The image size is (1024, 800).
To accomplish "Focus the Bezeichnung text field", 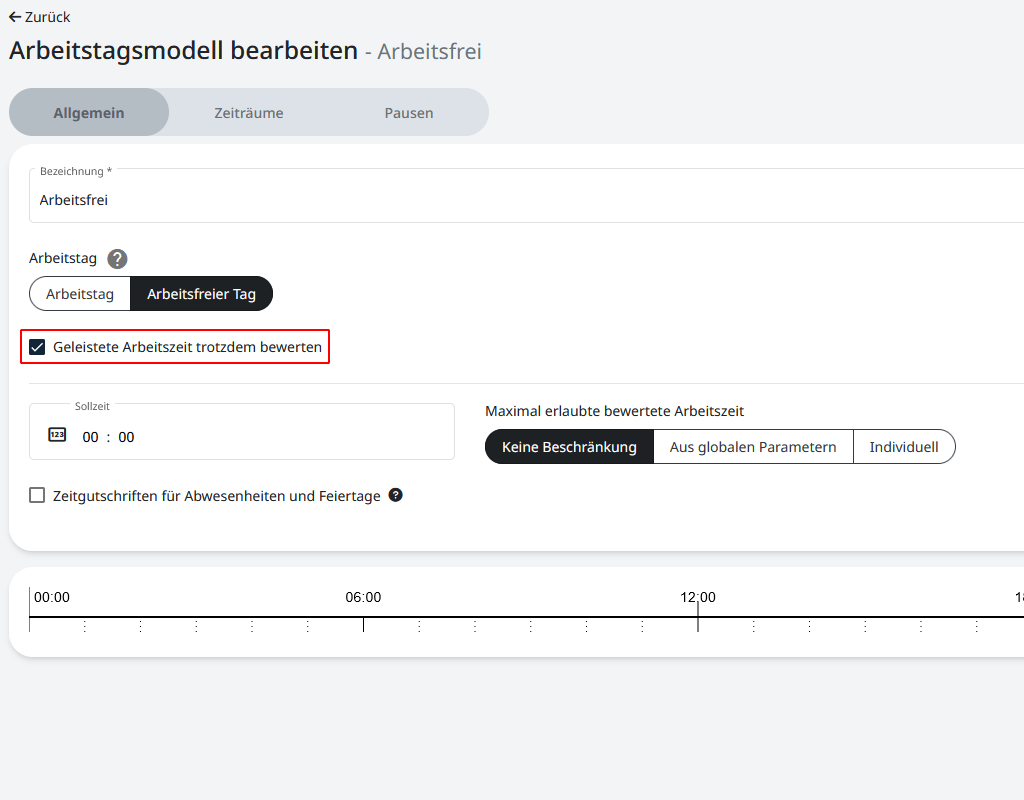I will click(520, 200).
